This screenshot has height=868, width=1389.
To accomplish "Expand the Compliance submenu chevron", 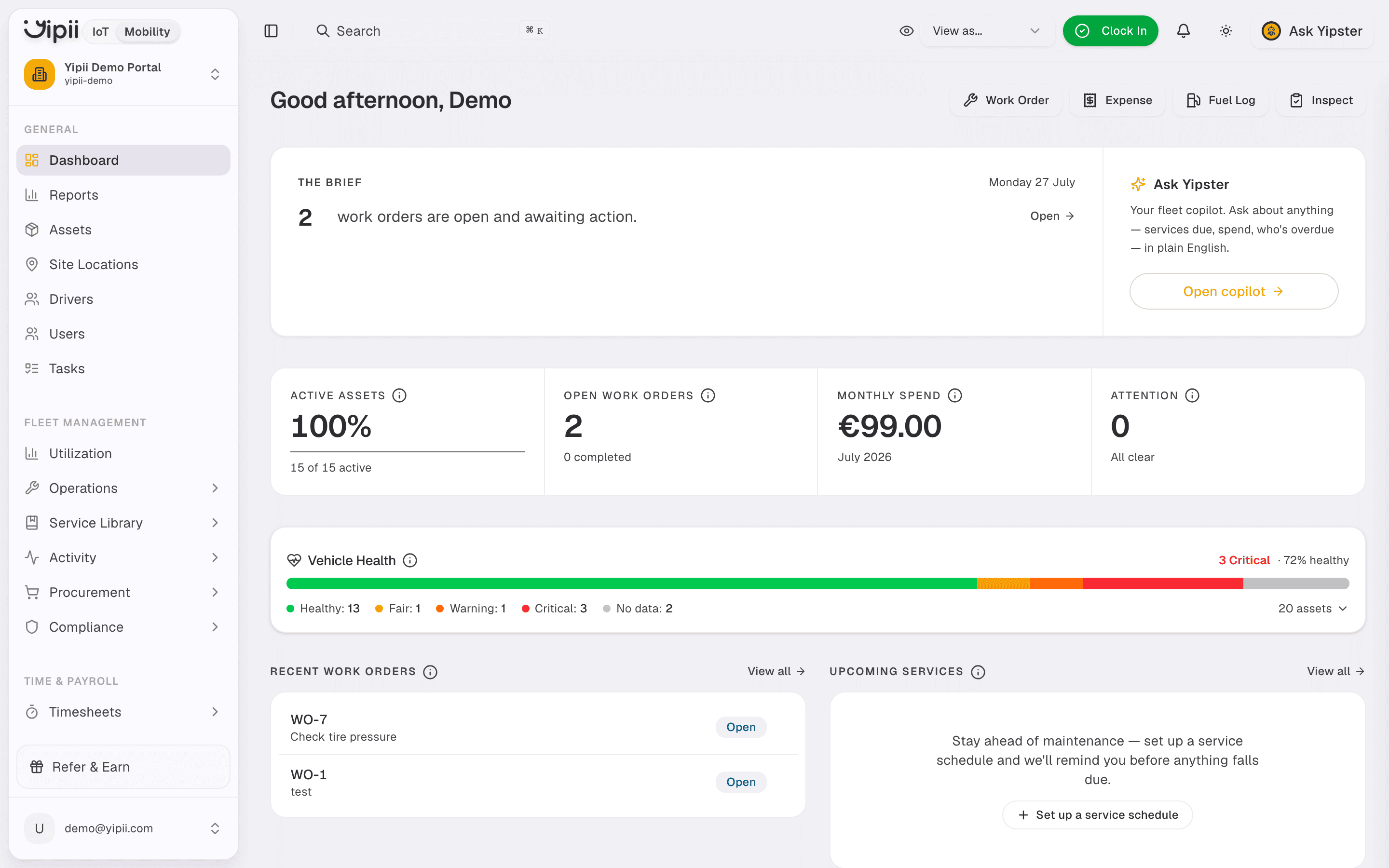I will pos(215,627).
